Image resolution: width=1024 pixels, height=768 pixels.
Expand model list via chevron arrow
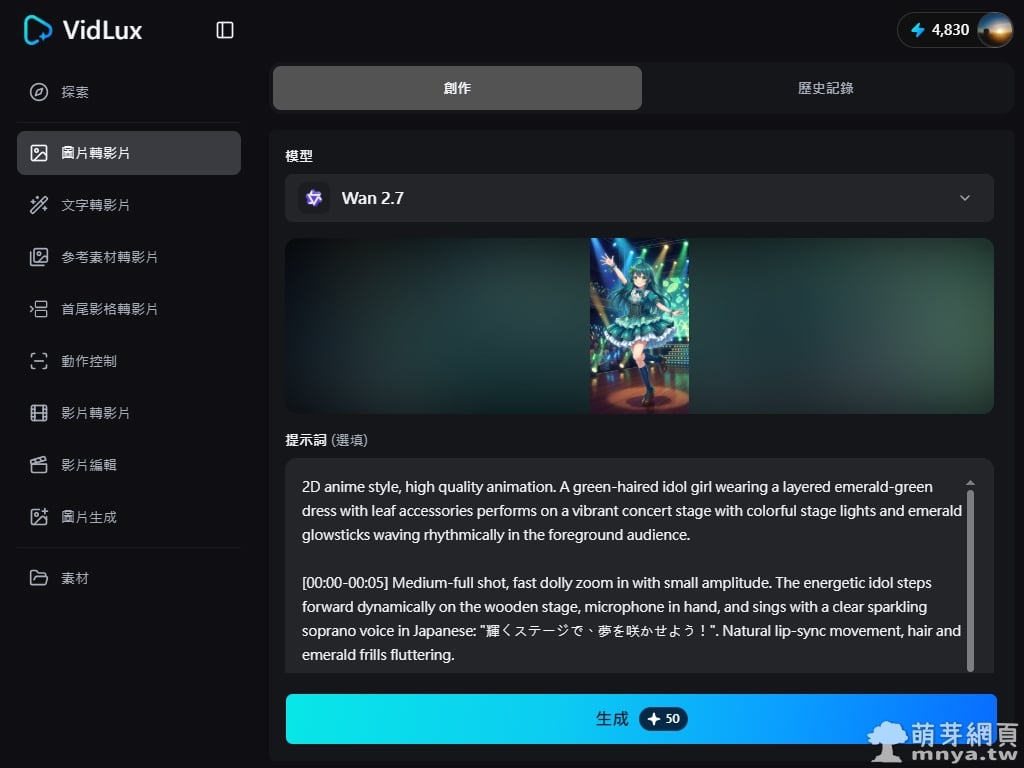pos(965,198)
